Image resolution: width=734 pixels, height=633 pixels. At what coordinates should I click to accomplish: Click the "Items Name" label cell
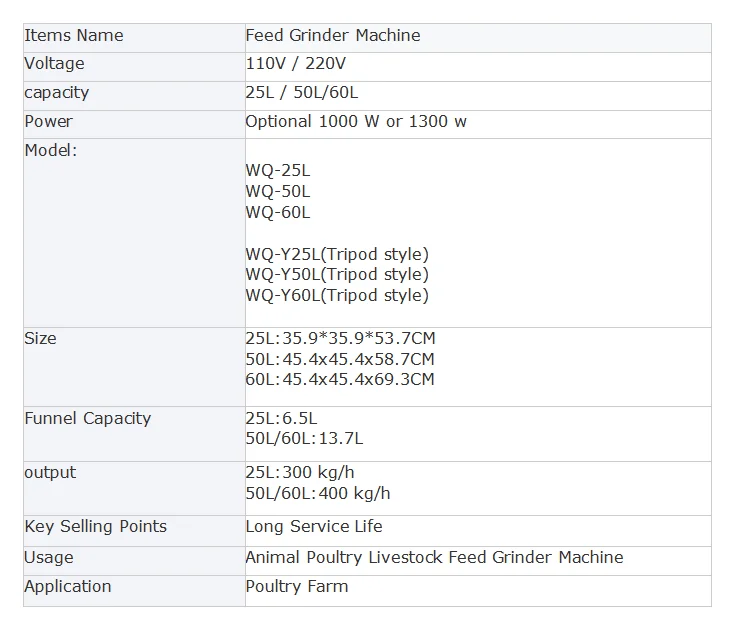74,36
